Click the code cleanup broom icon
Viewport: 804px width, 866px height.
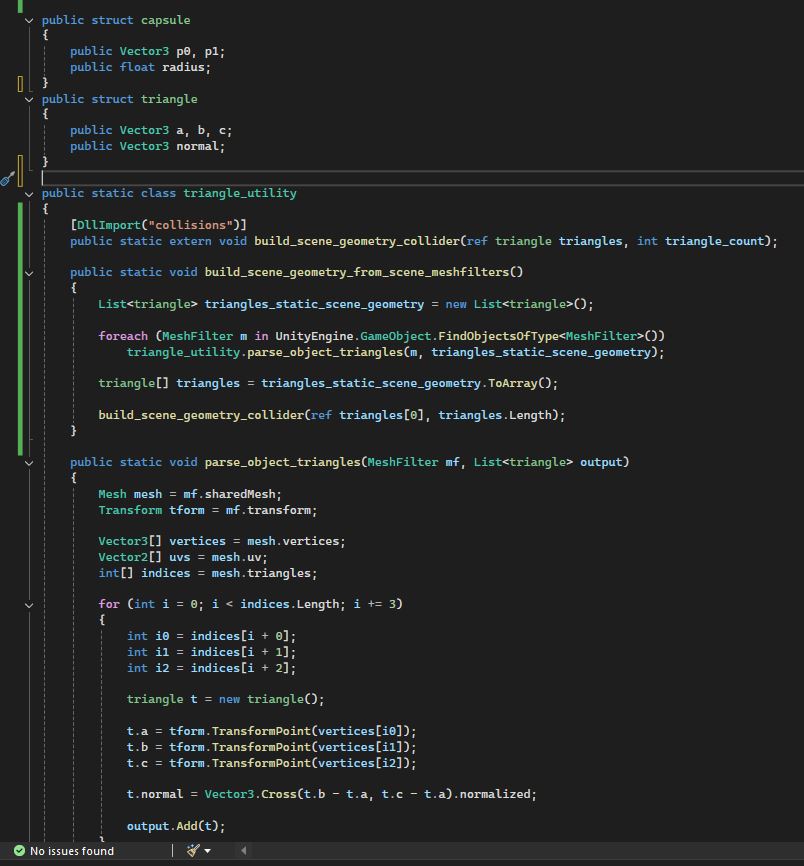pyautogui.click(x=193, y=851)
